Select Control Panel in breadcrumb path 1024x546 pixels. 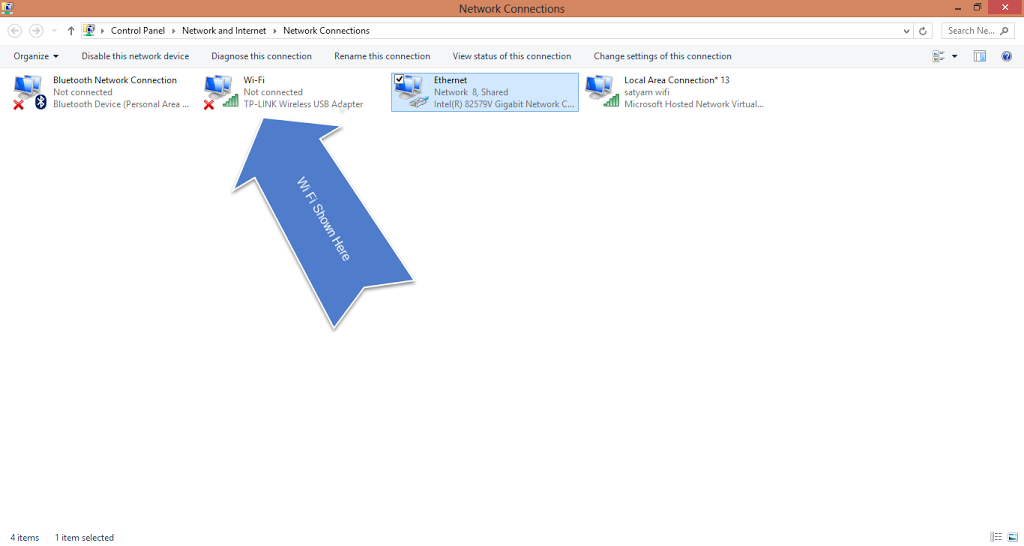[x=138, y=31]
